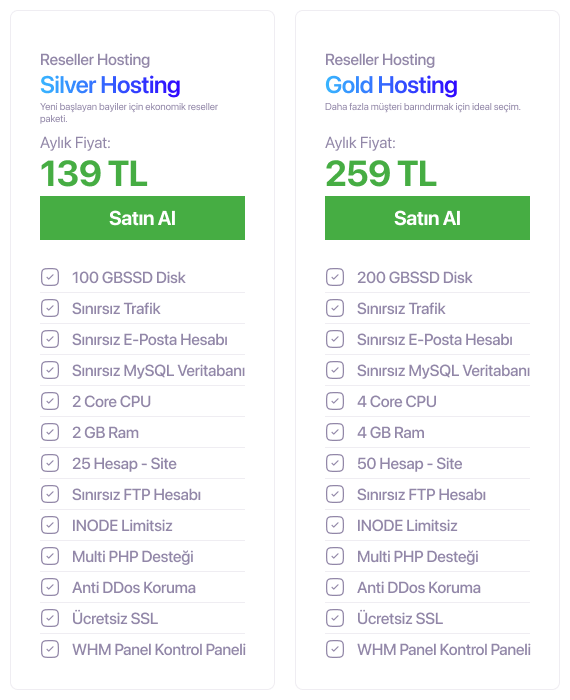Click Silver check icon for Anti DDos Koruma
The height and width of the screenshot is (700, 570).
click(x=50, y=588)
